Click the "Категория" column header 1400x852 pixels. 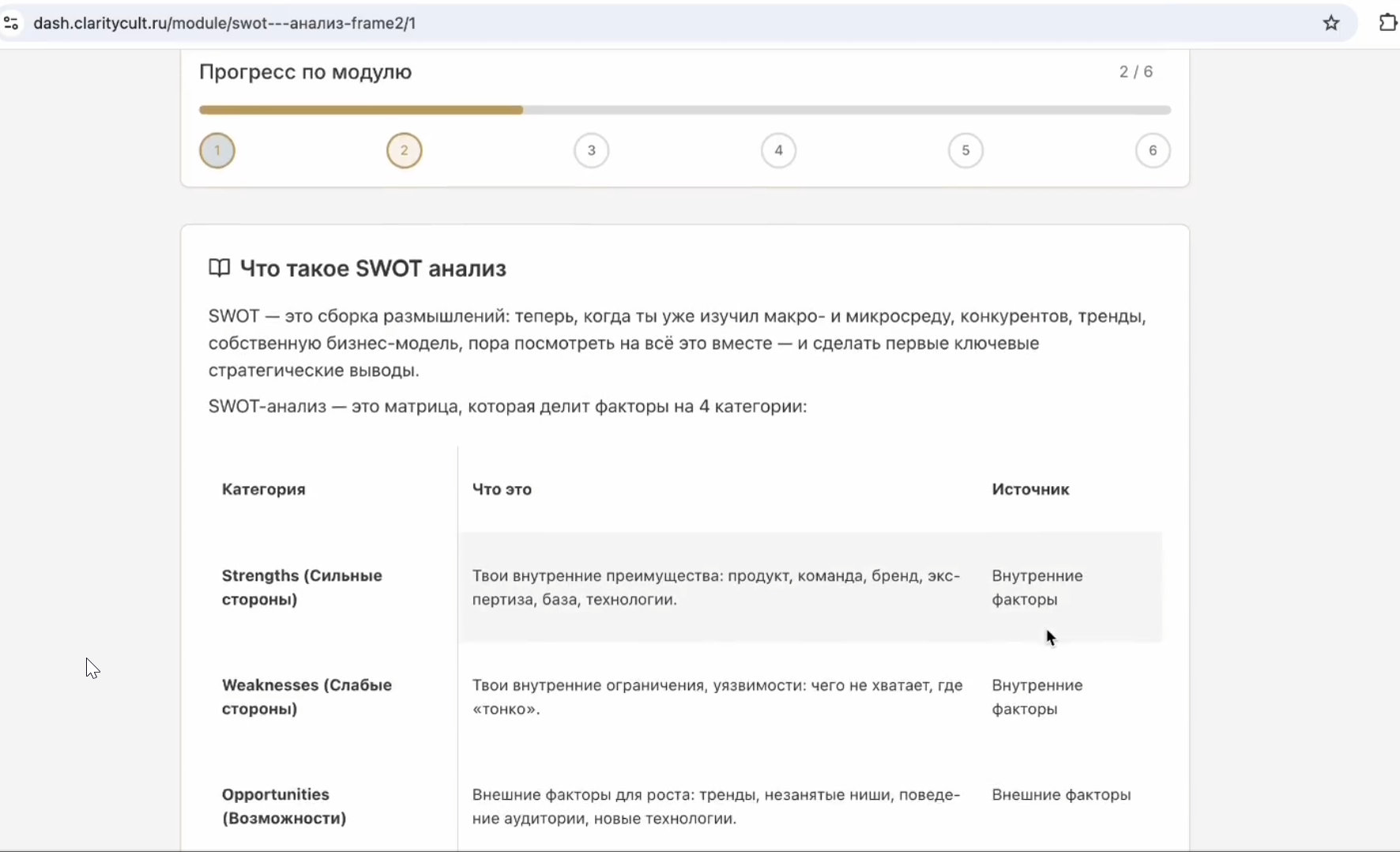click(x=264, y=489)
